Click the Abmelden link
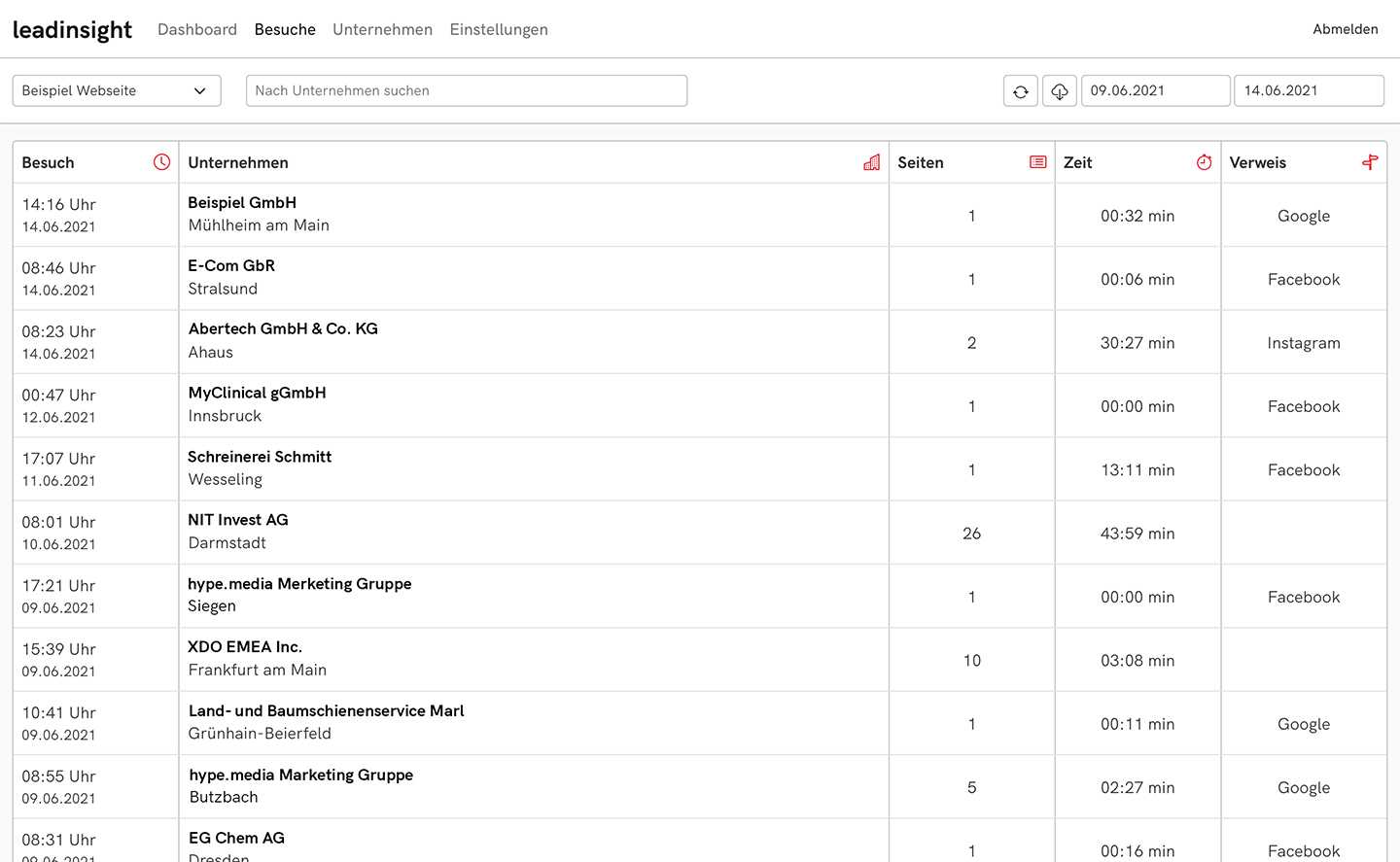 pyautogui.click(x=1346, y=29)
